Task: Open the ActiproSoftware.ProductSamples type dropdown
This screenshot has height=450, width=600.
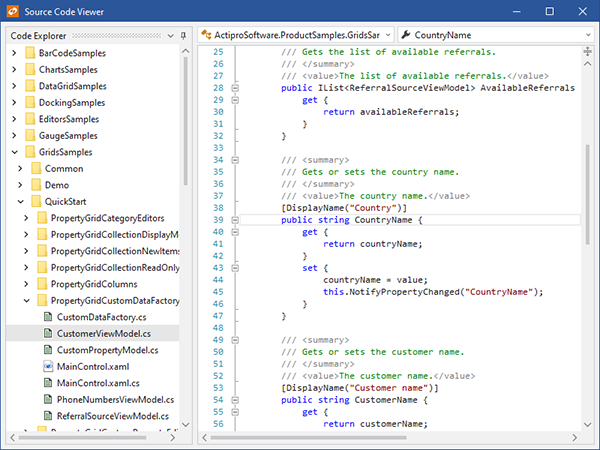Action: pyautogui.click(x=388, y=35)
